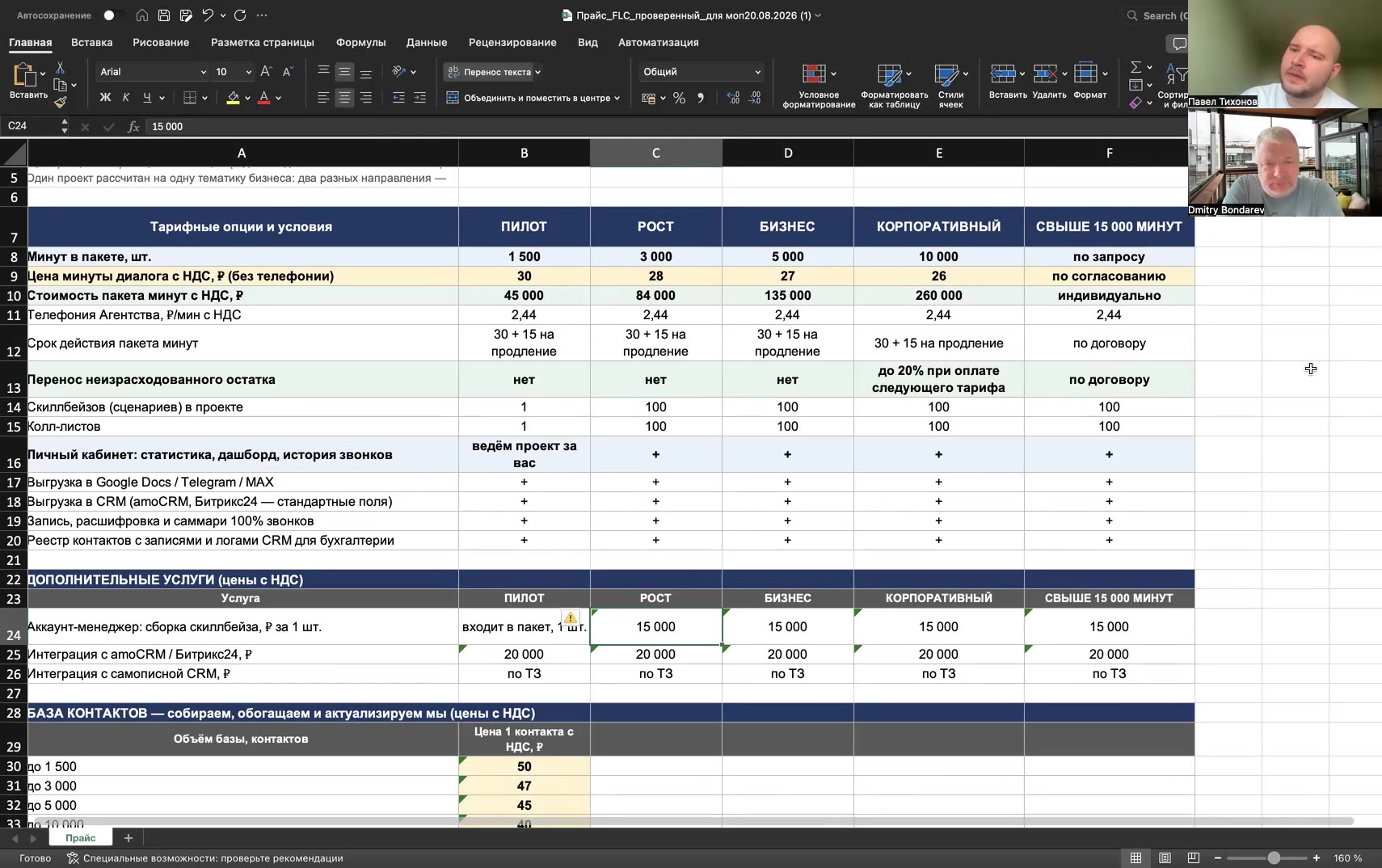Select the Cut scissors icon

click(60, 68)
